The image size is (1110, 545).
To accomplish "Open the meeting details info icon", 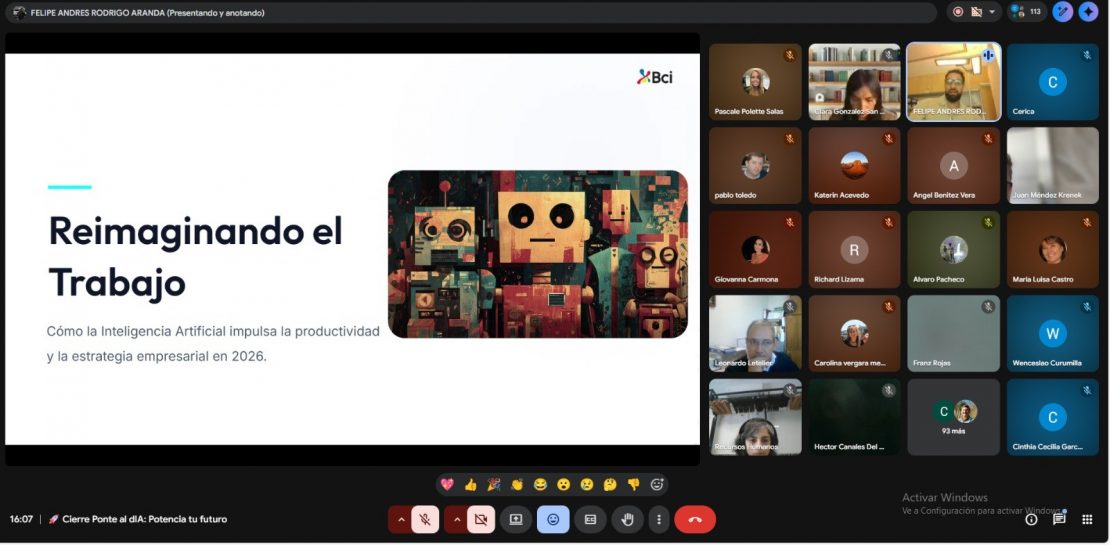I will click(1031, 519).
